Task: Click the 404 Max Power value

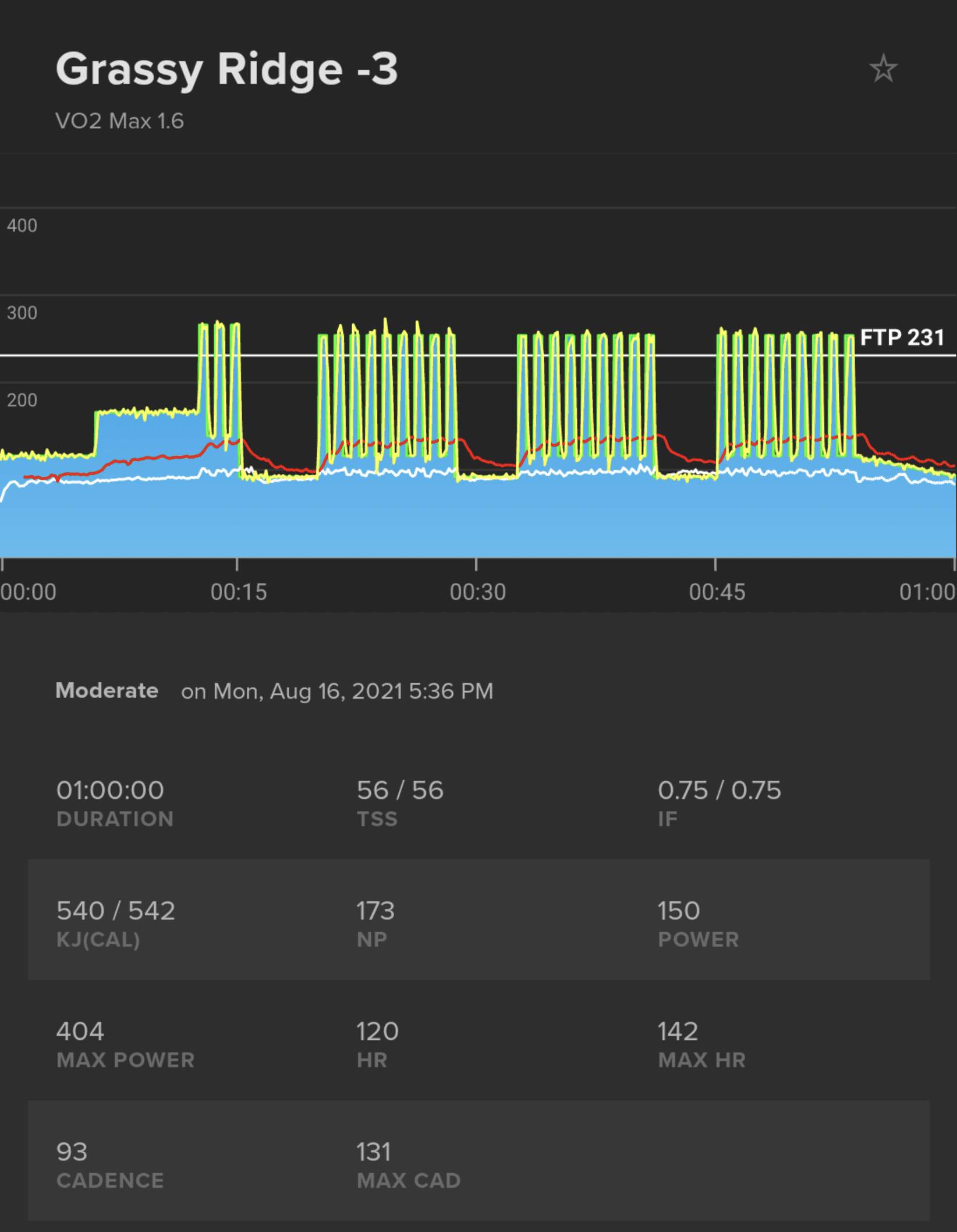Action: pos(80,1032)
